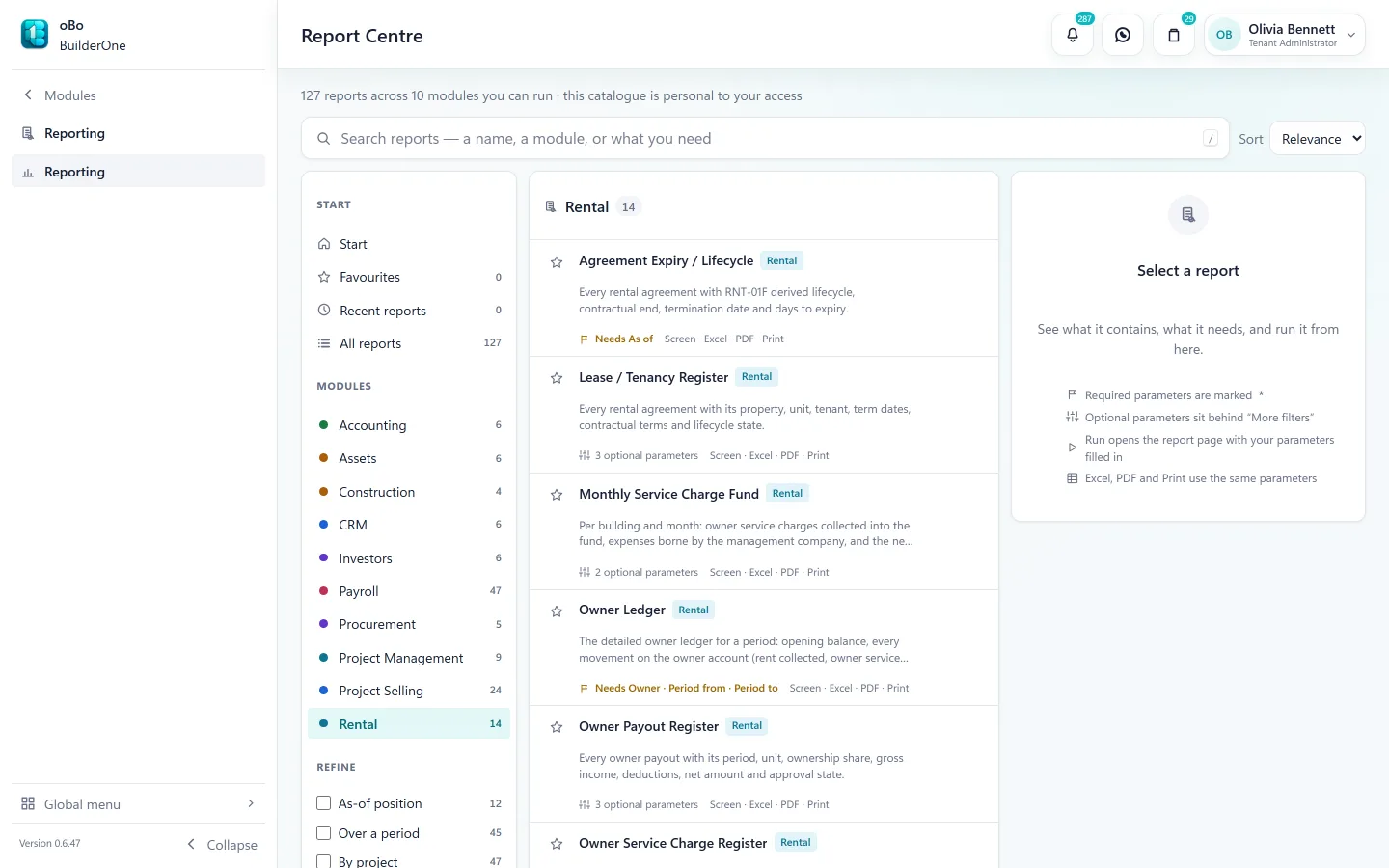The image size is (1389, 868).
Task: Star the Monthly Service Charge Fund report
Action: 557,495
